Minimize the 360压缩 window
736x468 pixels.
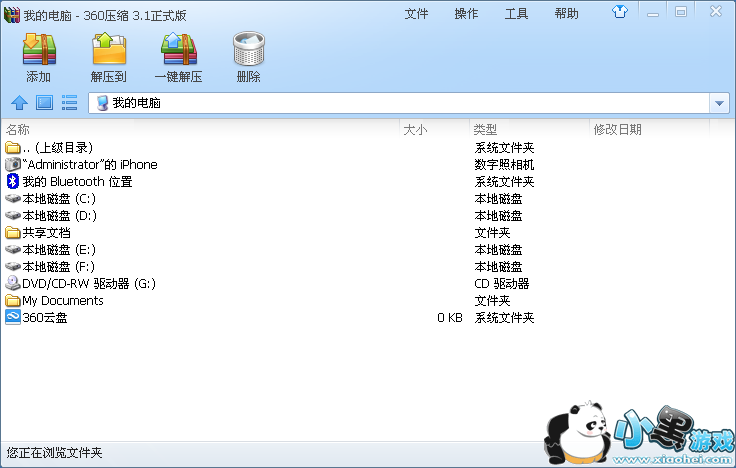652,13
